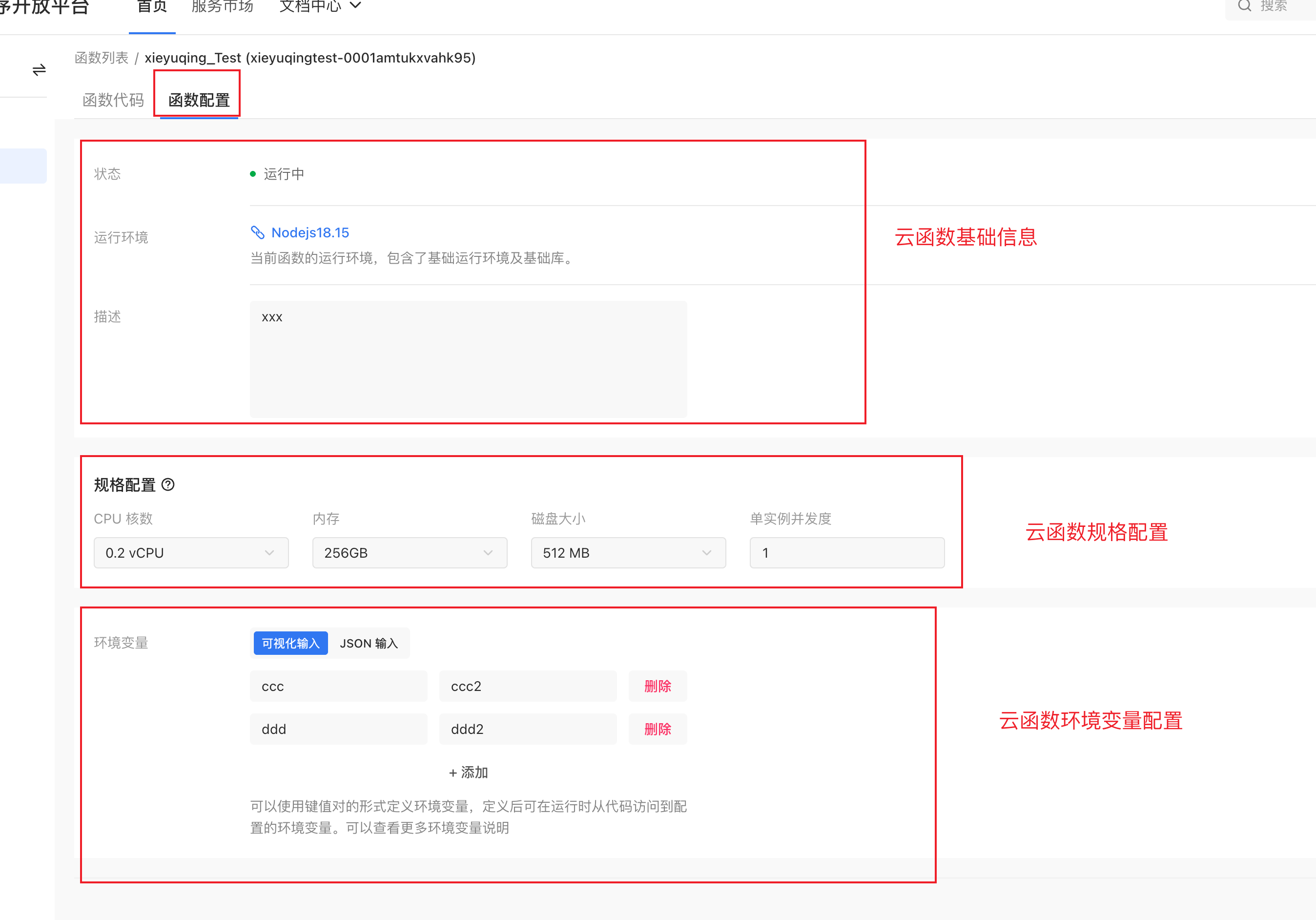1316x920 pixels.
Task: Click the 单实例并发度 input field
Action: (846, 552)
